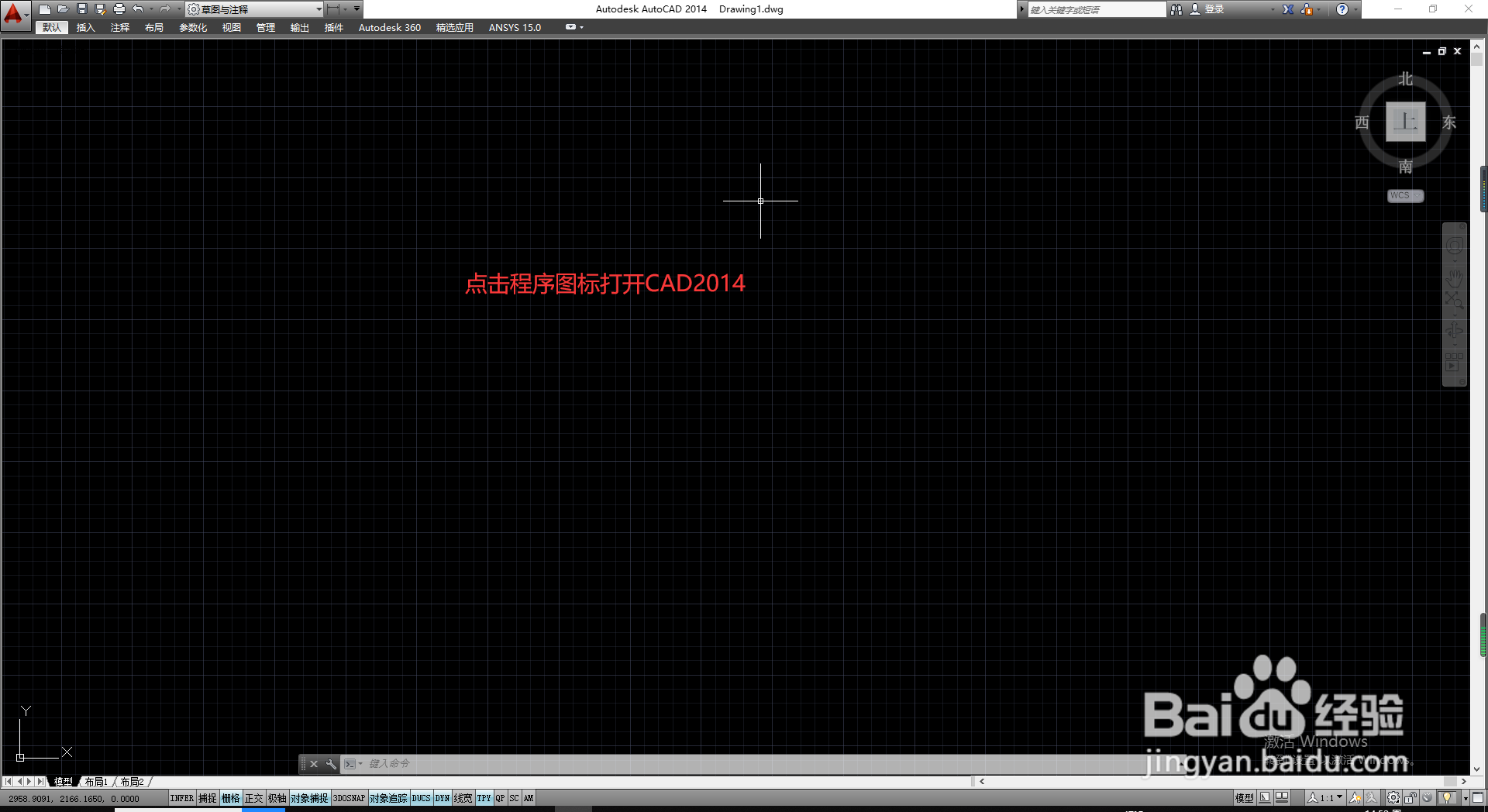Click the Undo arrow icon

(138, 9)
